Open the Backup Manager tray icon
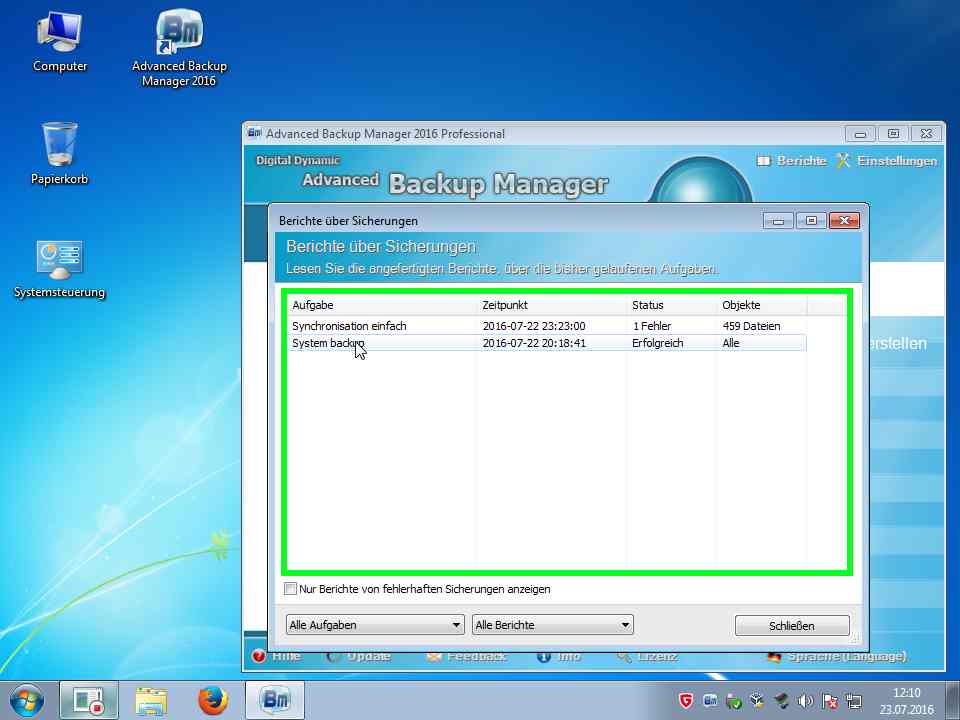 tap(710, 701)
